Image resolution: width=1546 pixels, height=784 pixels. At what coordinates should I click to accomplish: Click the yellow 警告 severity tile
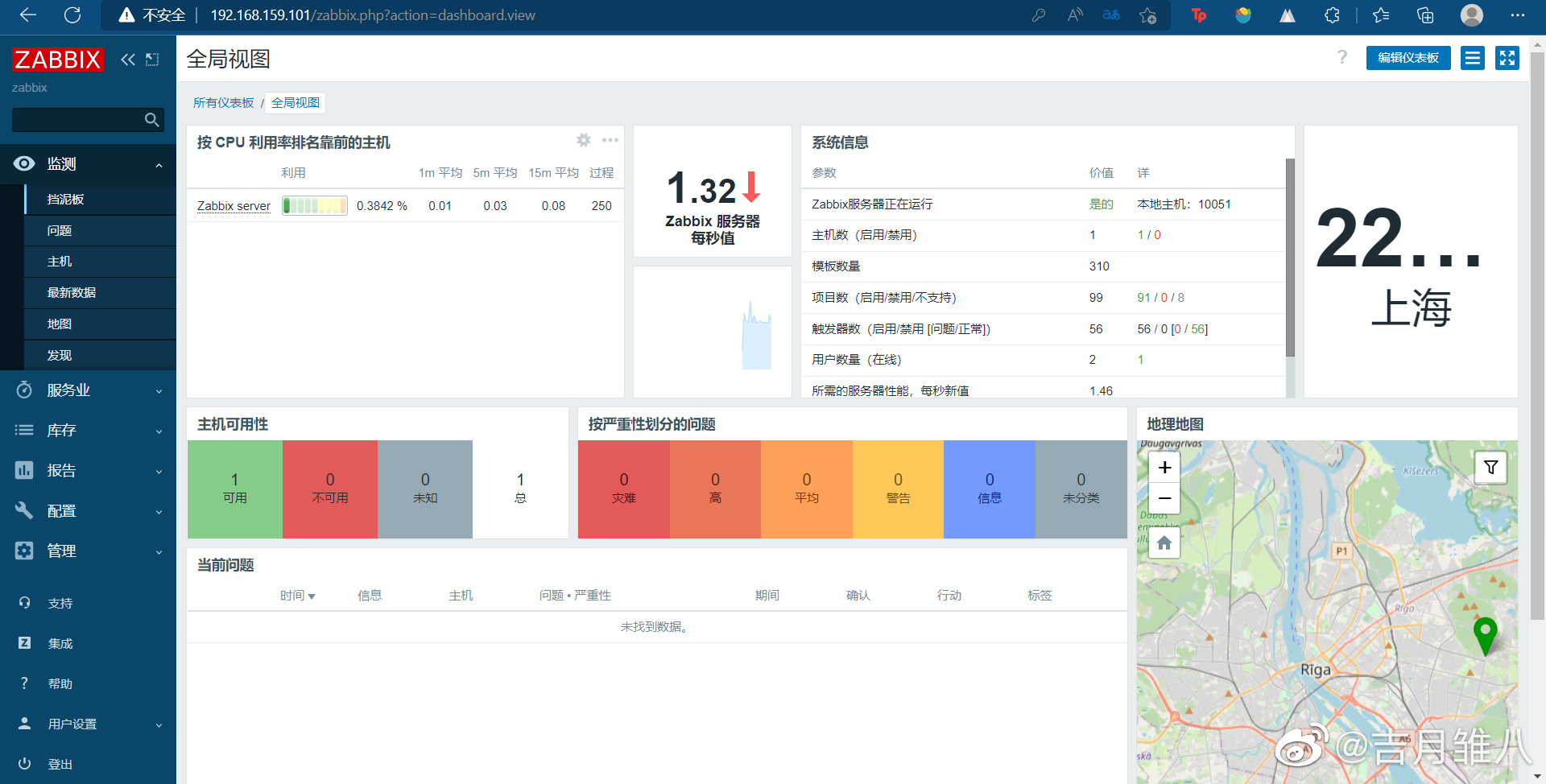tap(898, 489)
